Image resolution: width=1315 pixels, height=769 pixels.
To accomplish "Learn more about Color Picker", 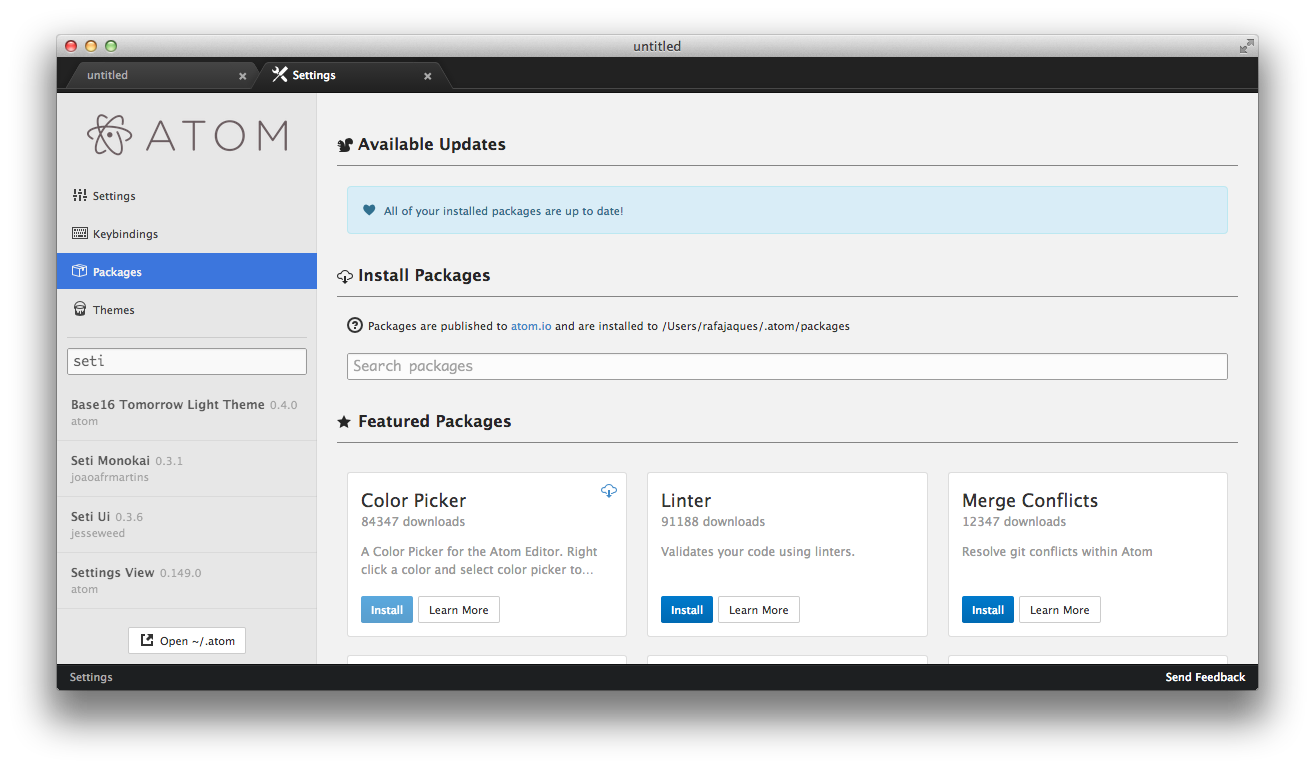I will click(459, 610).
